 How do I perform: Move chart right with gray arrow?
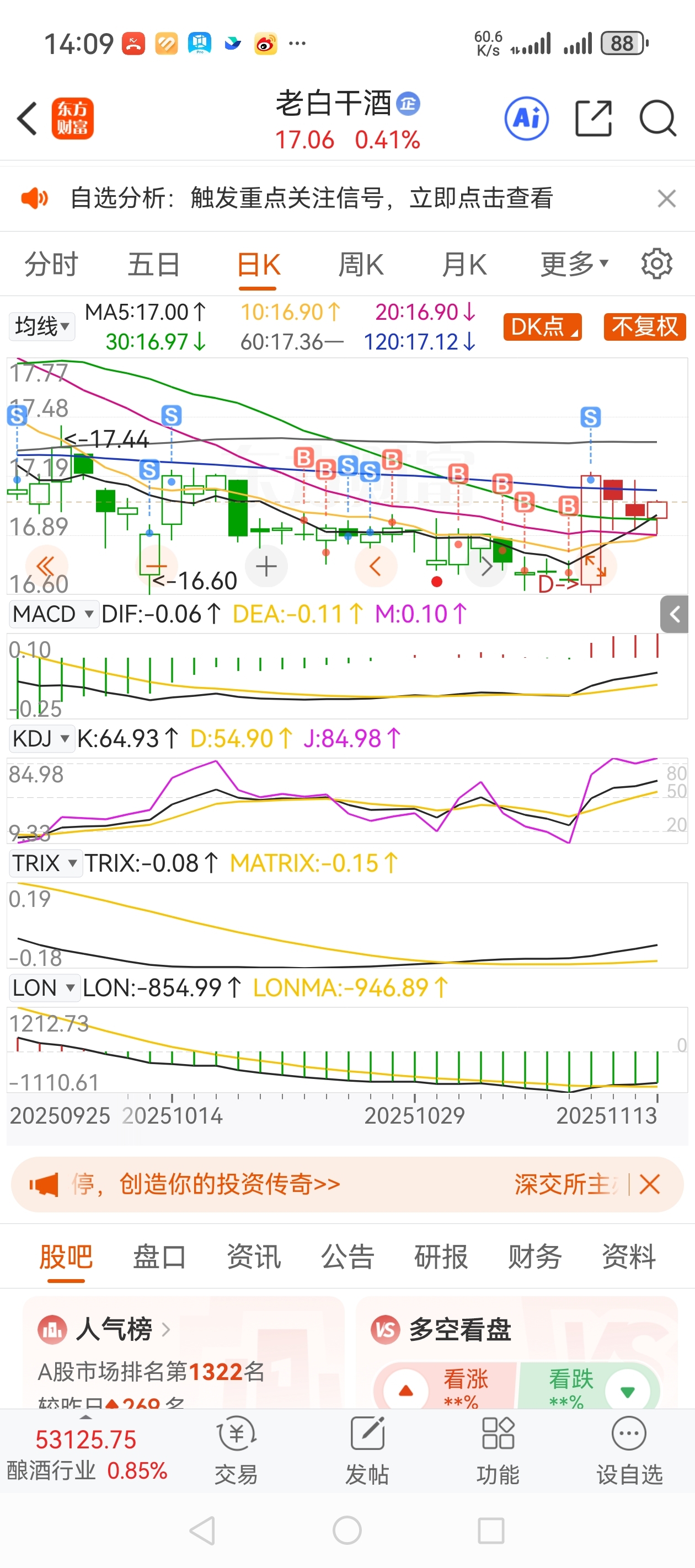(x=485, y=567)
